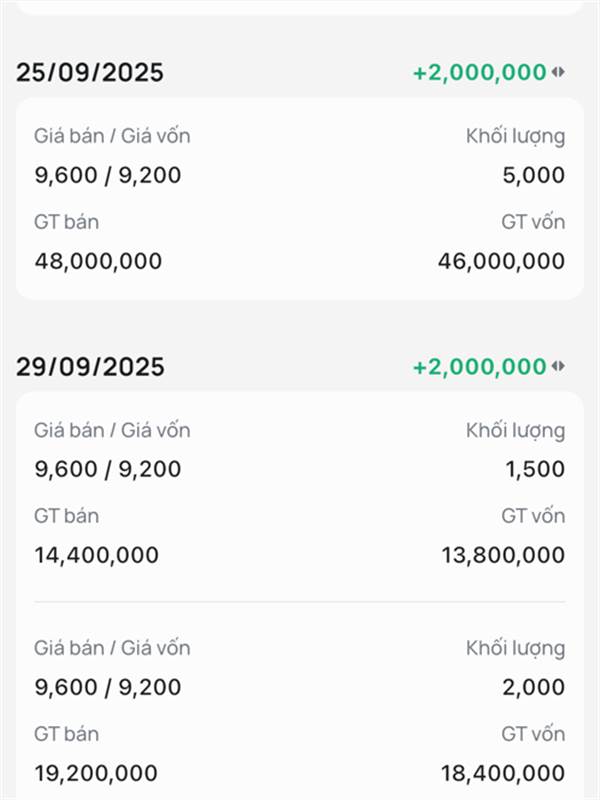
Task: Toggle profit display arrows beside 29/09/2025 total
Action: [x=559, y=366]
